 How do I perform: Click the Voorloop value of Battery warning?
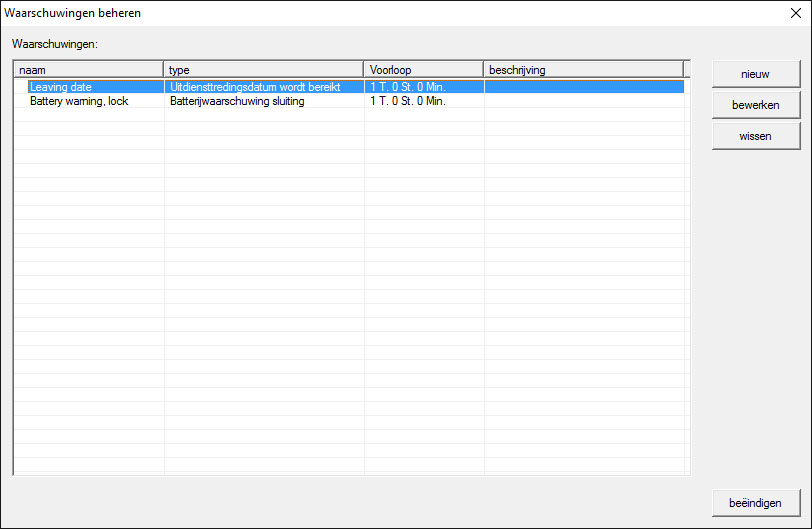407,101
